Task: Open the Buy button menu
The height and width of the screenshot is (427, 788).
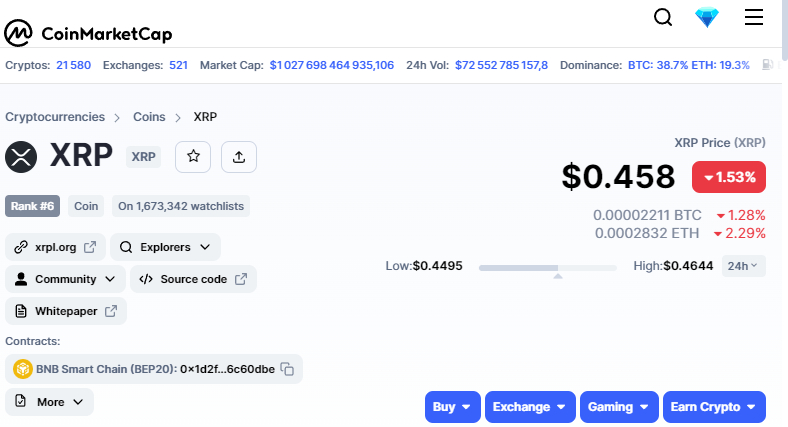Action: 453,407
